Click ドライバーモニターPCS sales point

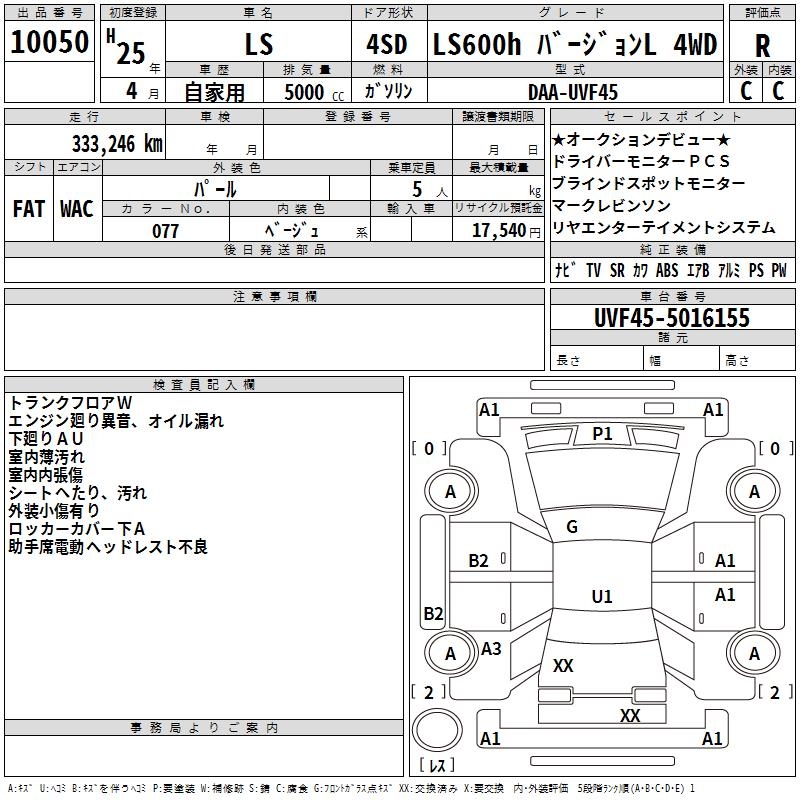(x=641, y=161)
